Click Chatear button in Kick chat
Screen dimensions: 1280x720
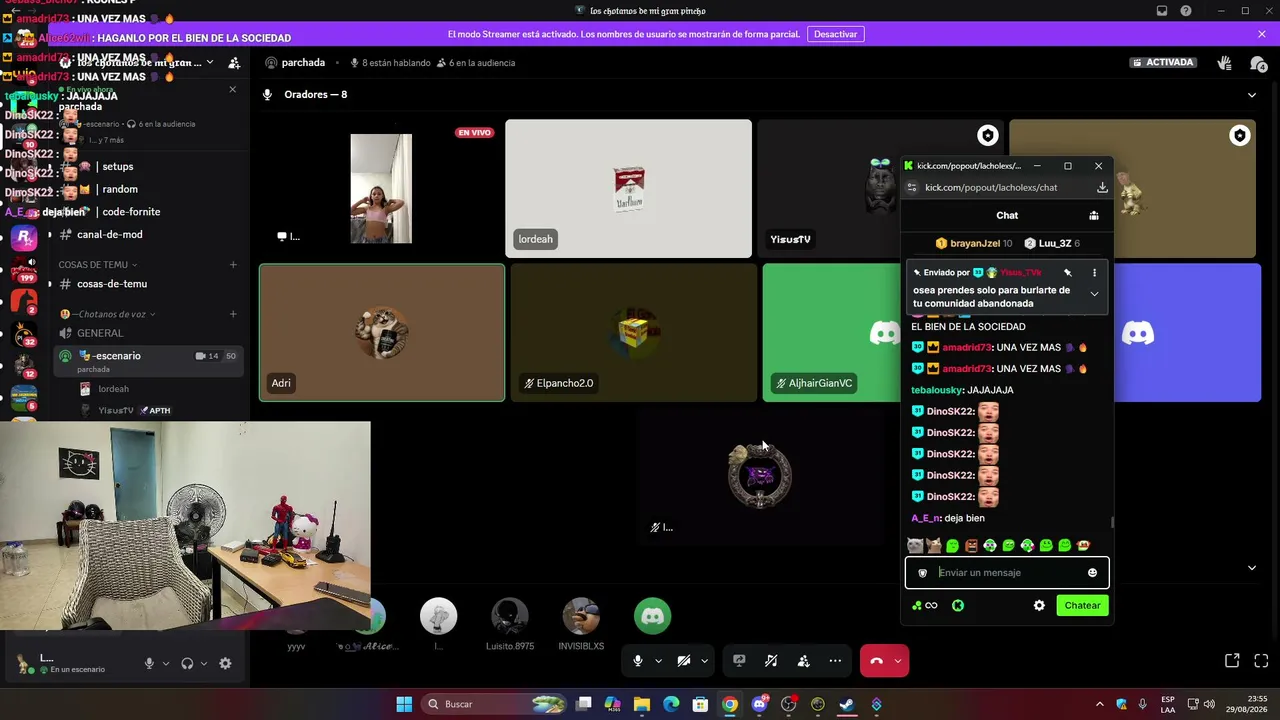click(x=1082, y=606)
